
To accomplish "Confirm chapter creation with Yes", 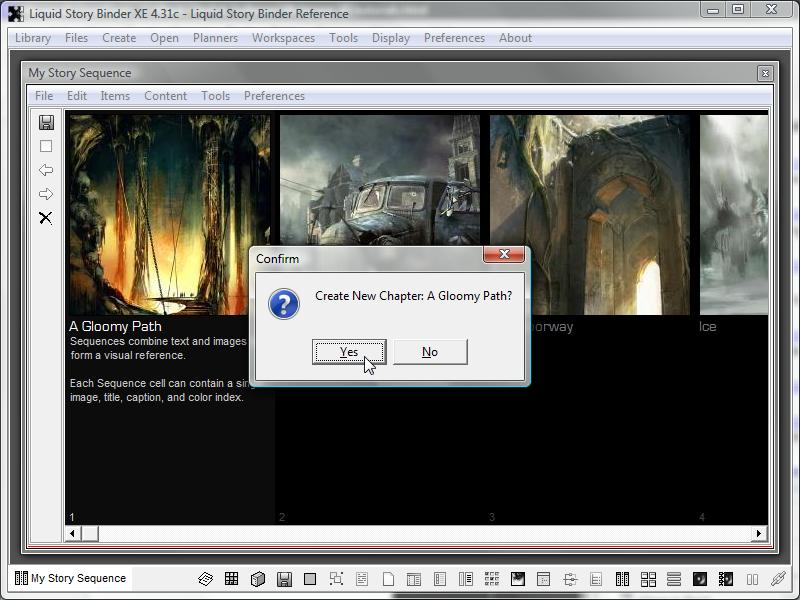I will tap(348, 352).
